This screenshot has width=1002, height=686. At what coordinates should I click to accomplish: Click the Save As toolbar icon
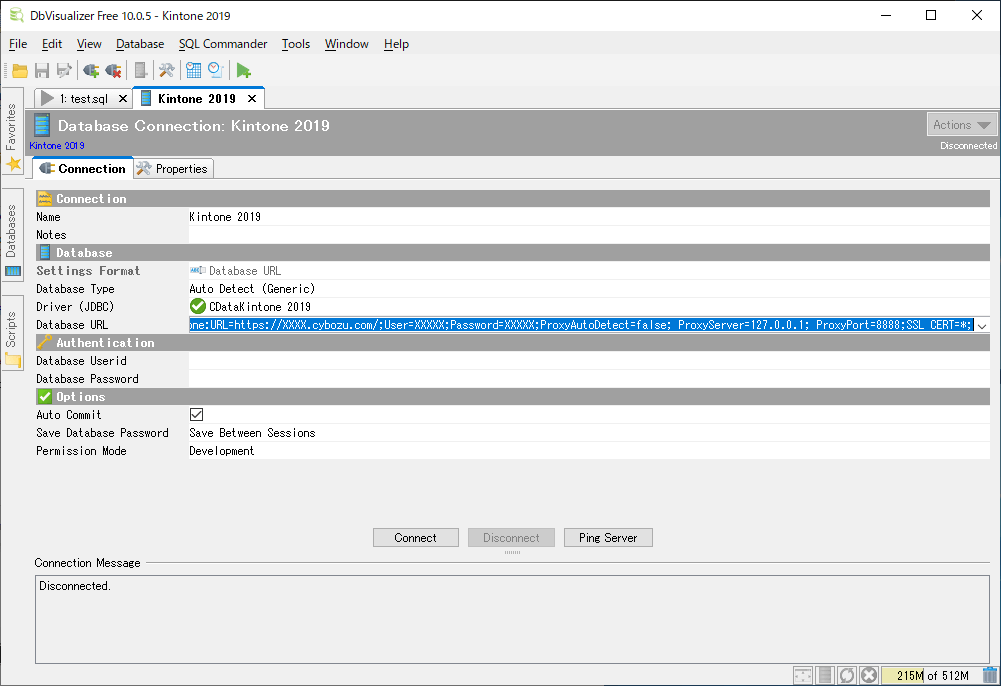[64, 70]
